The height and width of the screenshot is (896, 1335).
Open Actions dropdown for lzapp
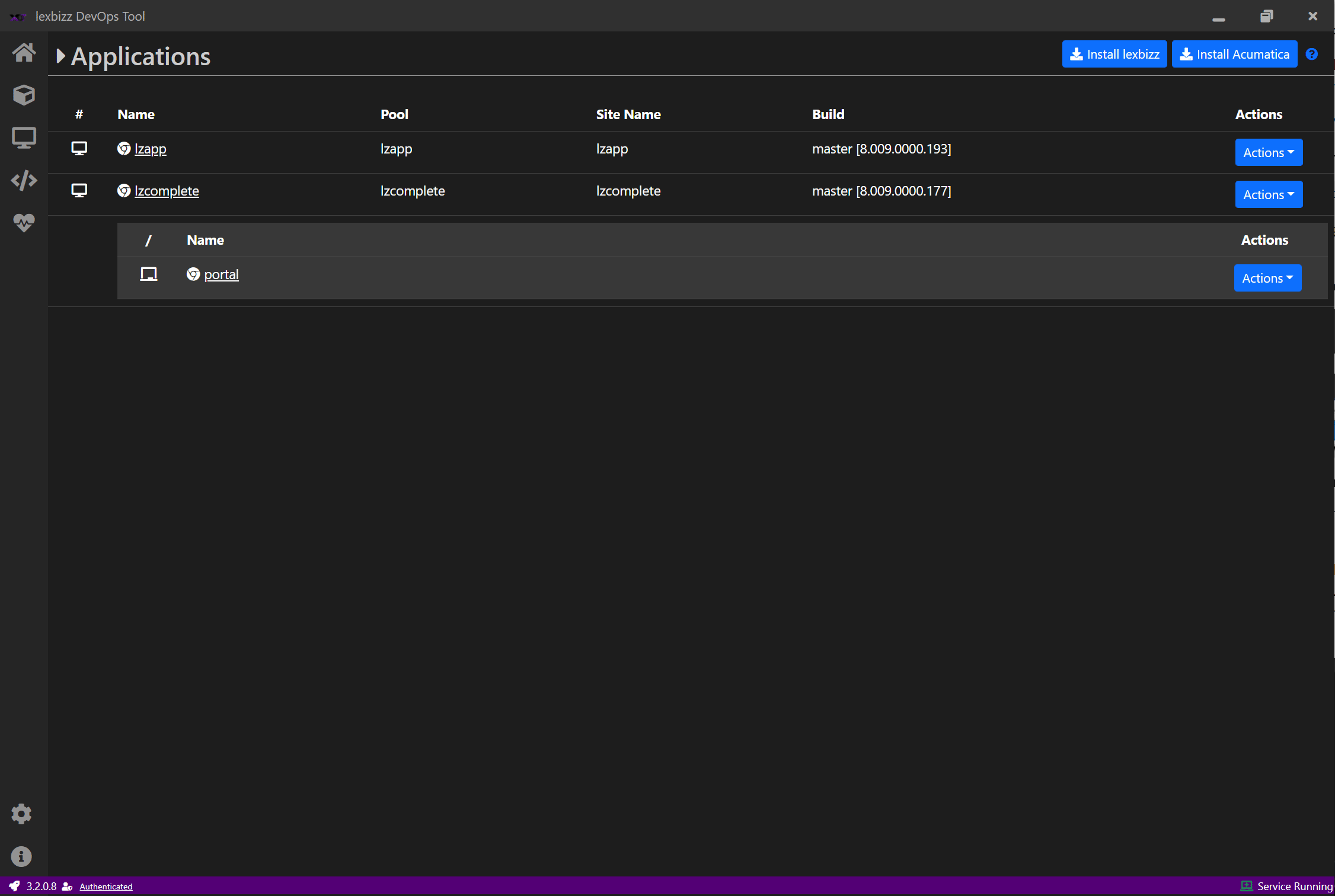point(1269,152)
